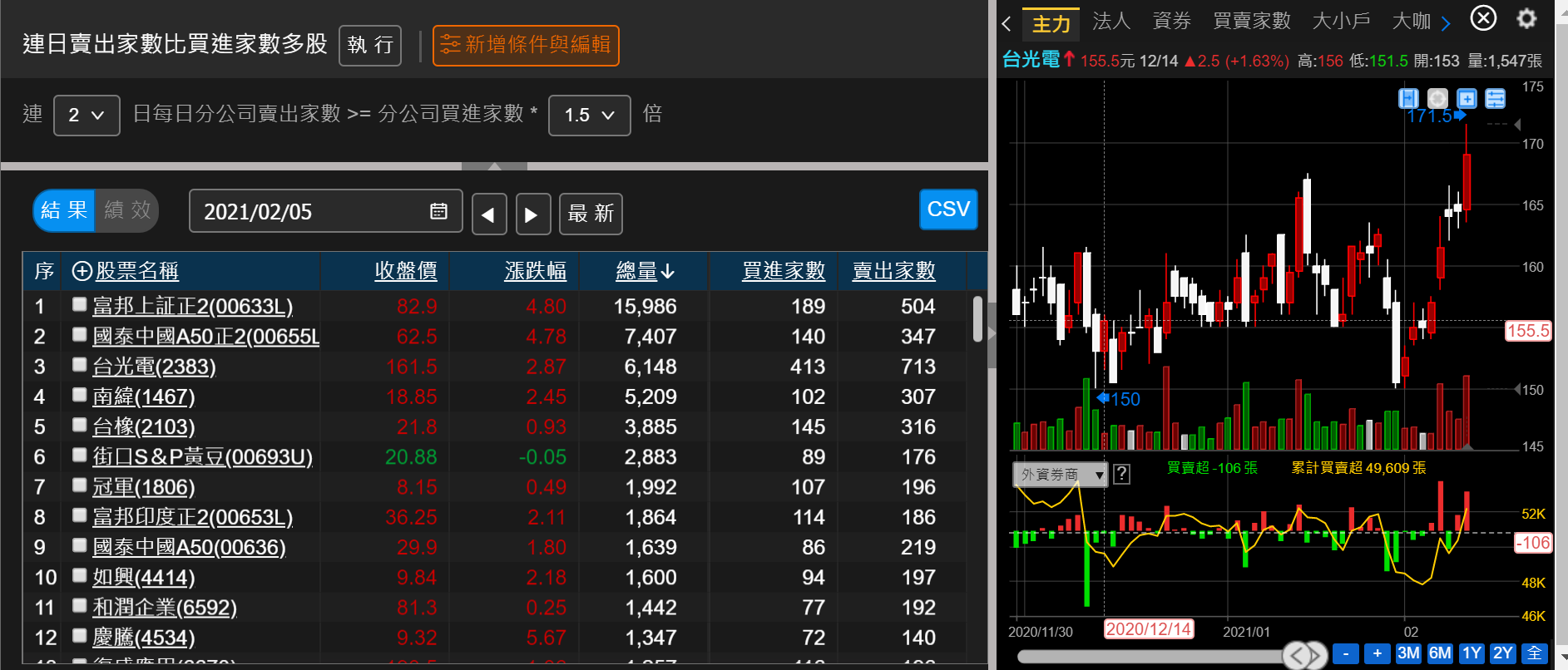Select the checkbox for 冠軍(1806)
The width and height of the screenshot is (1568, 670).
[79, 485]
